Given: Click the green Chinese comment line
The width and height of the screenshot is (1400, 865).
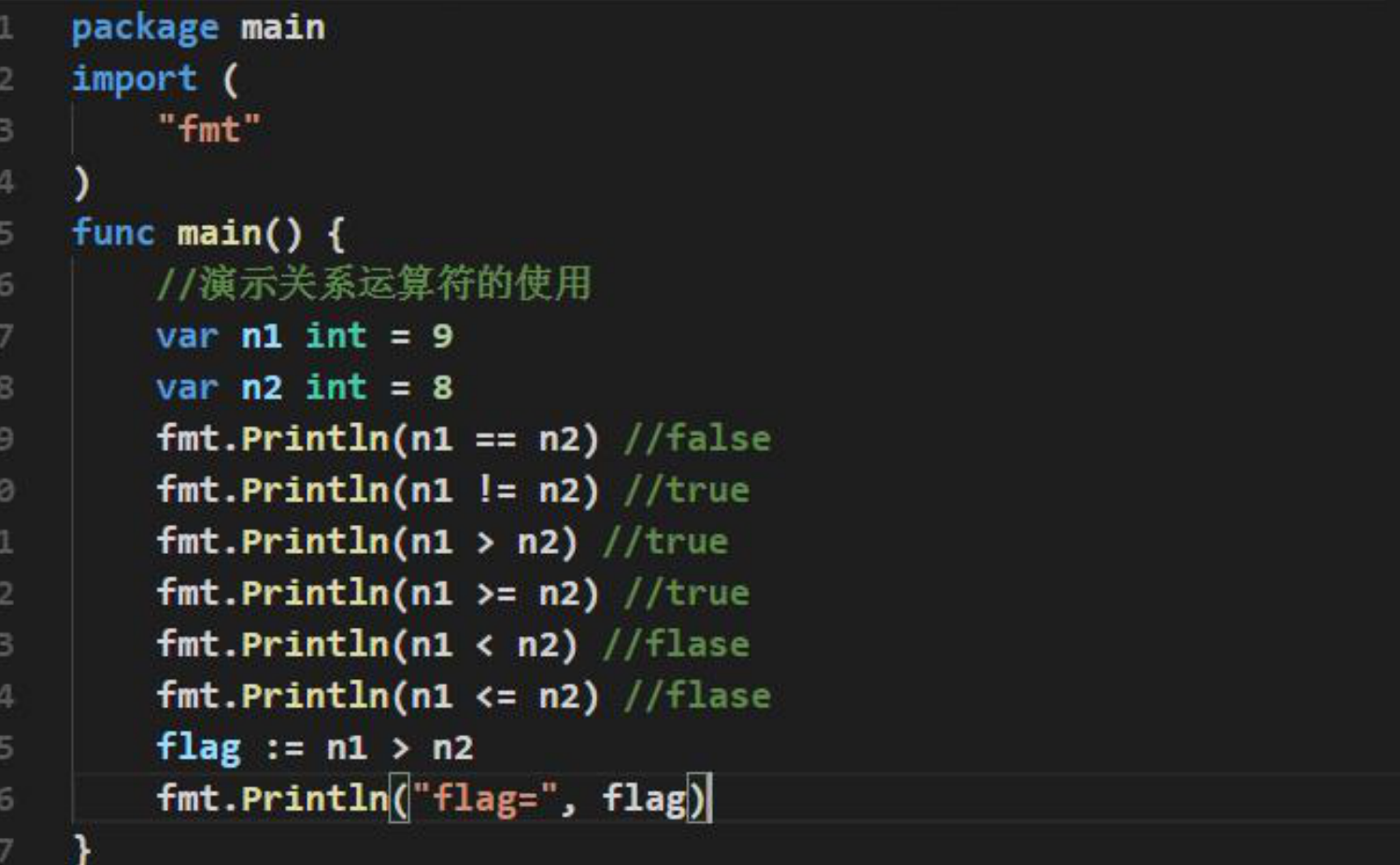Looking at the screenshot, I should tap(374, 283).
